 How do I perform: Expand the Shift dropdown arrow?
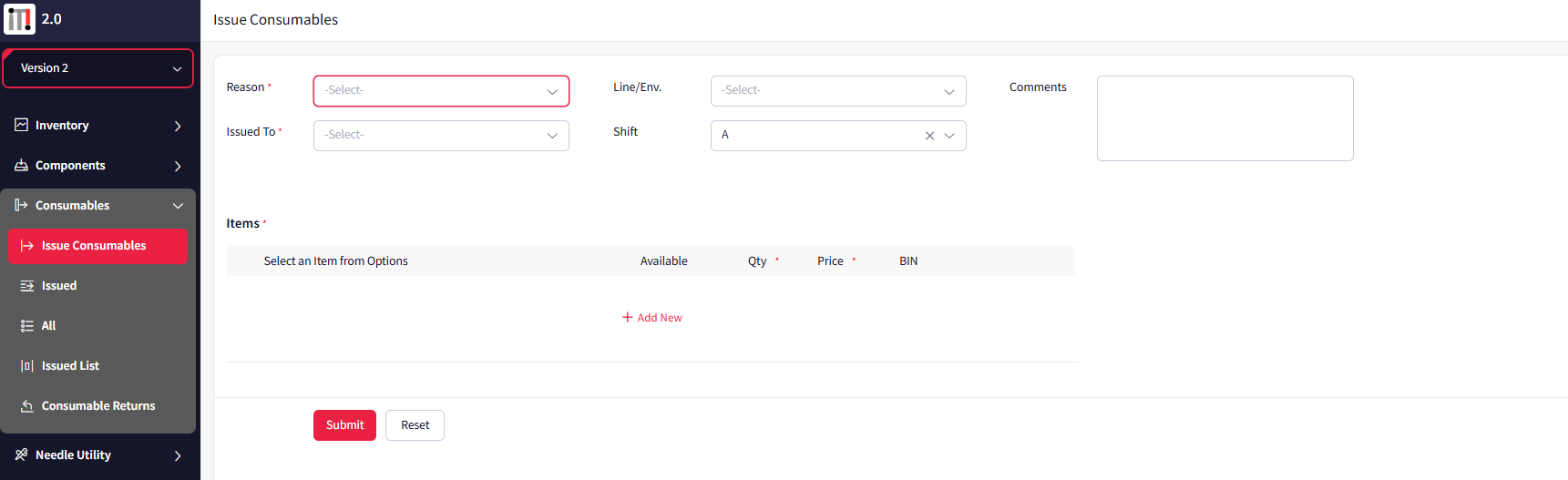click(x=949, y=136)
